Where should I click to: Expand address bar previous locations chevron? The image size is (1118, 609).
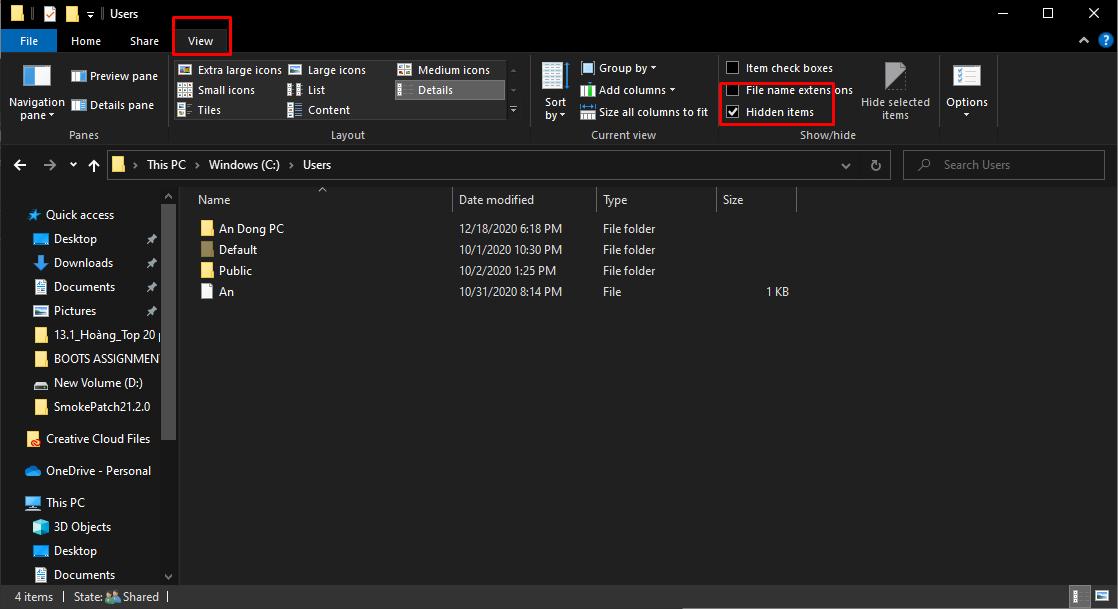click(x=846, y=165)
